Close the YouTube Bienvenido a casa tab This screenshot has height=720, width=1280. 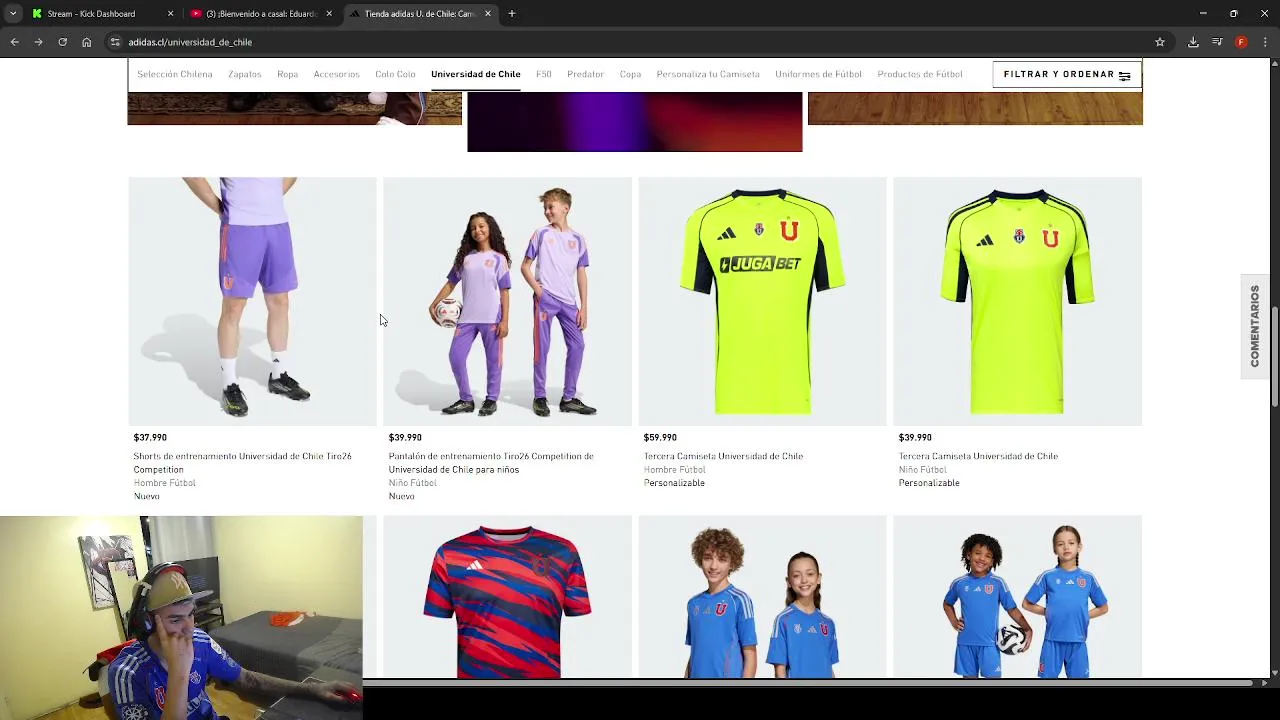(329, 14)
